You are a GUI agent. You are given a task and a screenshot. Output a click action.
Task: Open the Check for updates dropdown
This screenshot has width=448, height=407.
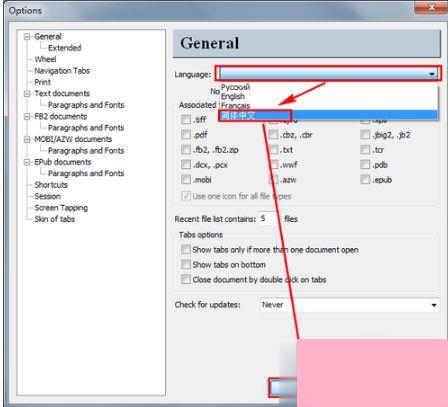(349, 305)
